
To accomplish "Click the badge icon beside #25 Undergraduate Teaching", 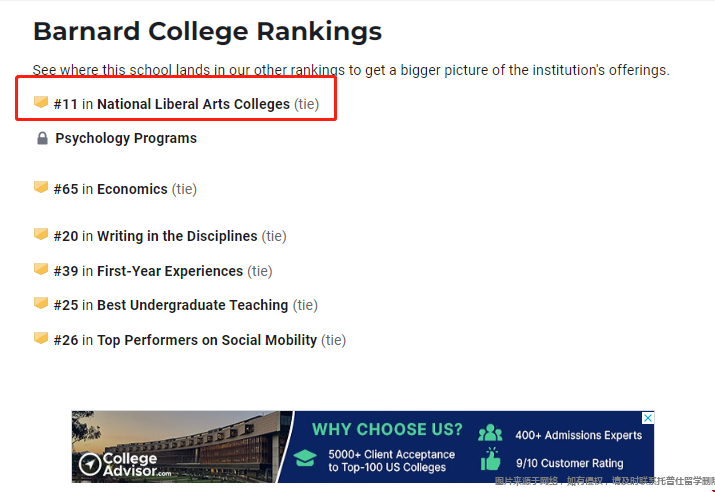I will coord(41,303).
